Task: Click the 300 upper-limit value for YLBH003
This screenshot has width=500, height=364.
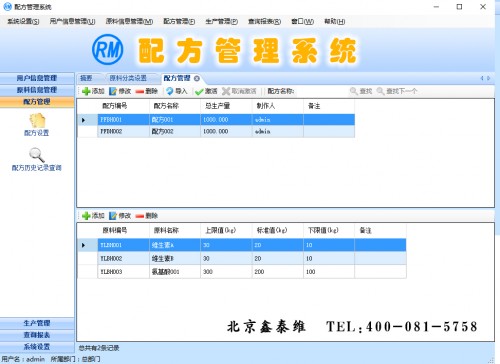Action: click(226, 272)
